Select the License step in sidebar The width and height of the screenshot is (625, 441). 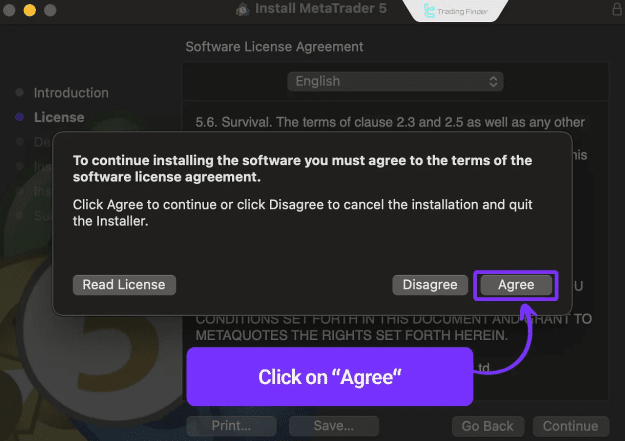coord(59,117)
